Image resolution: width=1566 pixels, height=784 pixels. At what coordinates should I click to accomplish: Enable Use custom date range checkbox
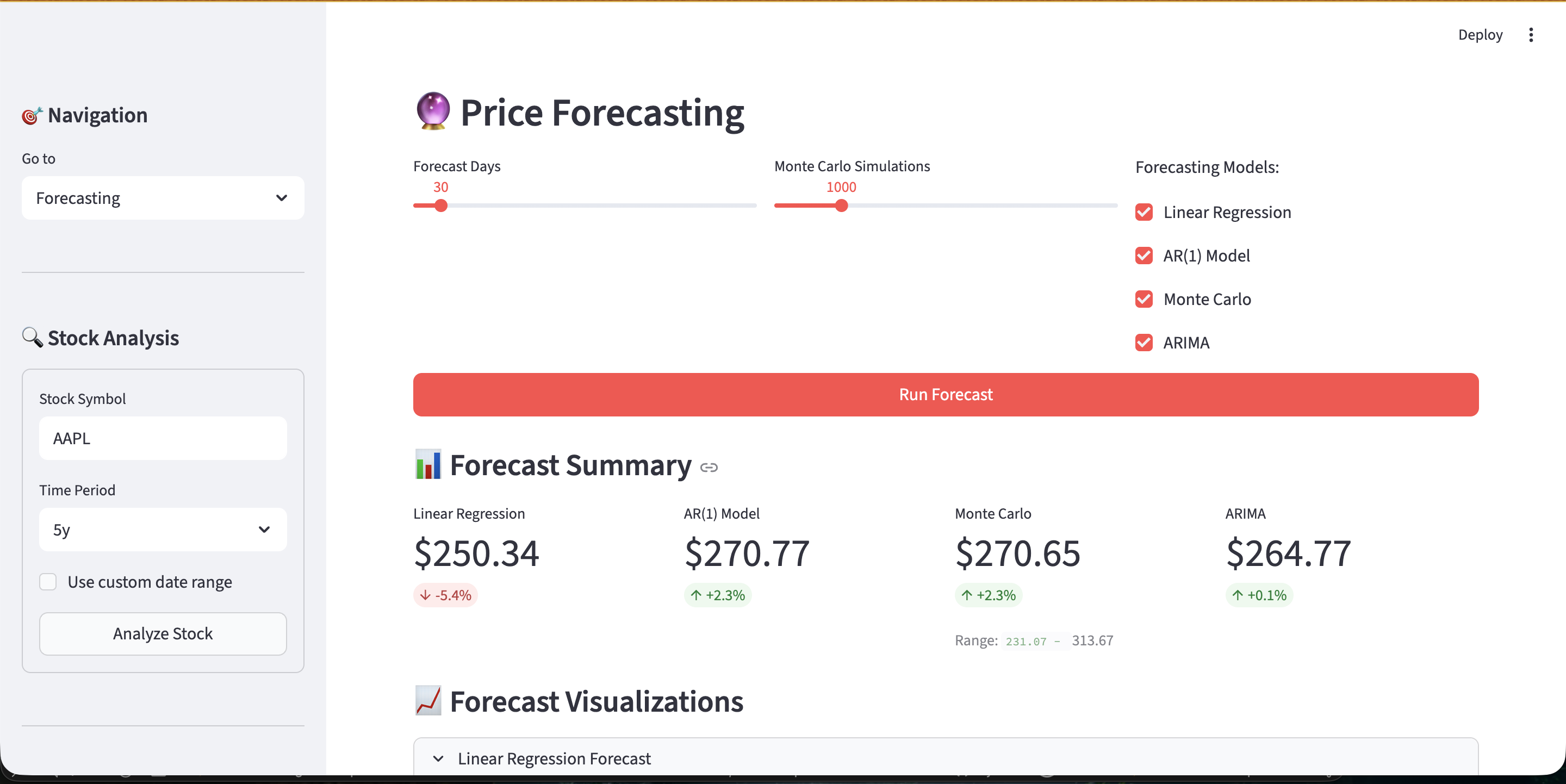[48, 582]
